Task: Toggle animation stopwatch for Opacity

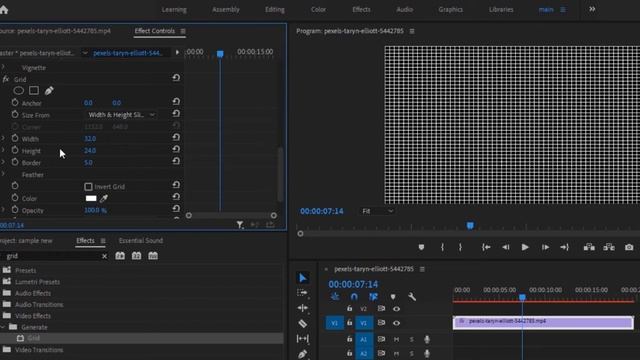Action: 15,210
